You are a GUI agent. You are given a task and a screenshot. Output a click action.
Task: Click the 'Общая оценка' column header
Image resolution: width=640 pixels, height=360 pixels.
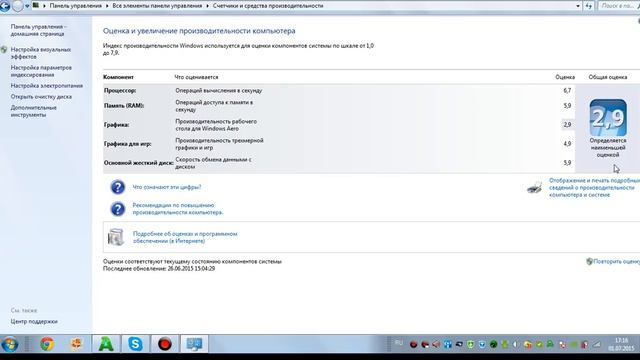(x=608, y=77)
